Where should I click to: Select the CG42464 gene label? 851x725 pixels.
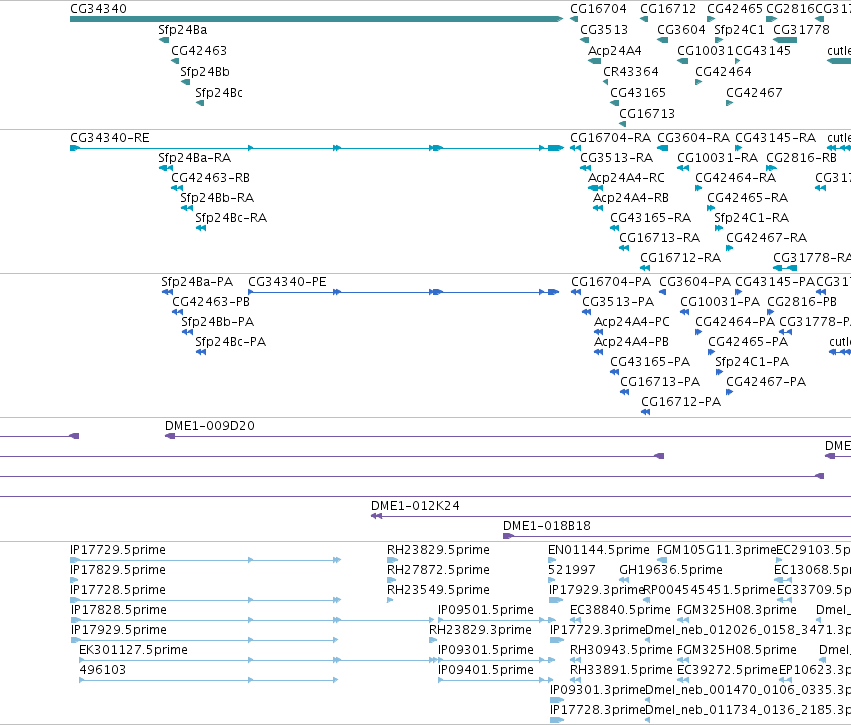coord(723,72)
